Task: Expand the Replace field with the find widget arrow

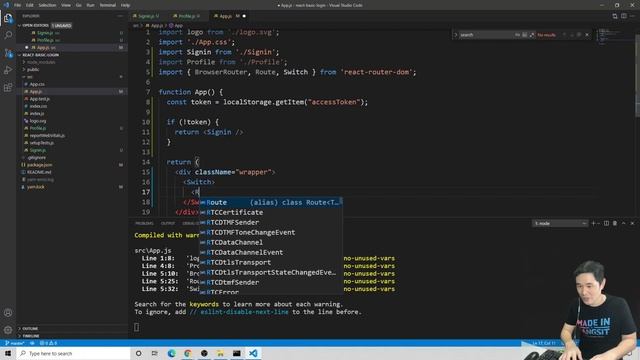Action: click(x=456, y=35)
